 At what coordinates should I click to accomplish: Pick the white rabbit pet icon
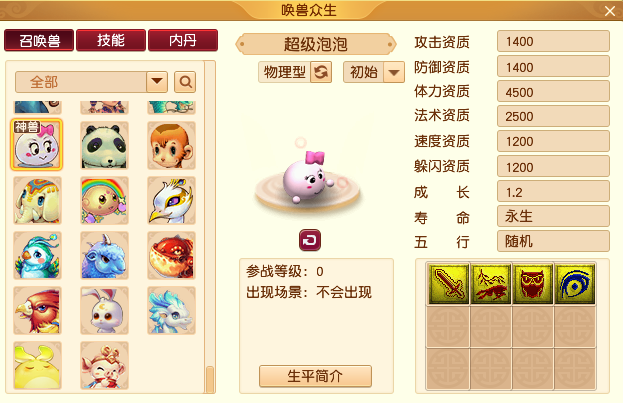[x=104, y=310]
